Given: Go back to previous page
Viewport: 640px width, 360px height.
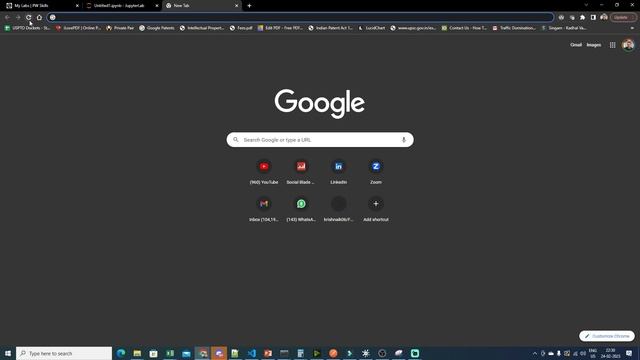Looking at the screenshot, I should tap(7, 17).
